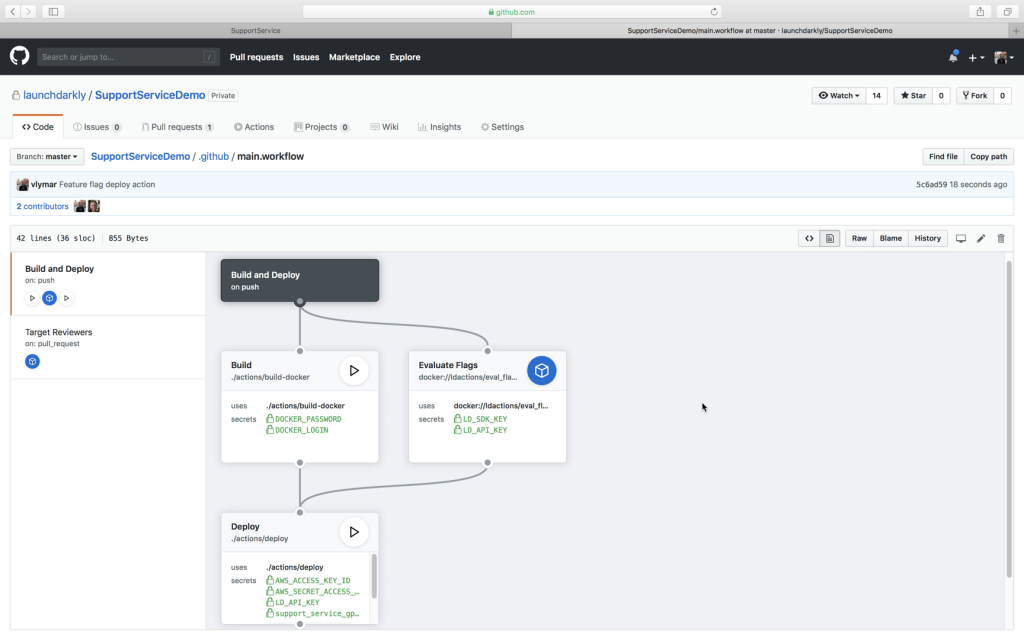Click the Raw button
This screenshot has height=640, width=1024.
[x=859, y=238]
